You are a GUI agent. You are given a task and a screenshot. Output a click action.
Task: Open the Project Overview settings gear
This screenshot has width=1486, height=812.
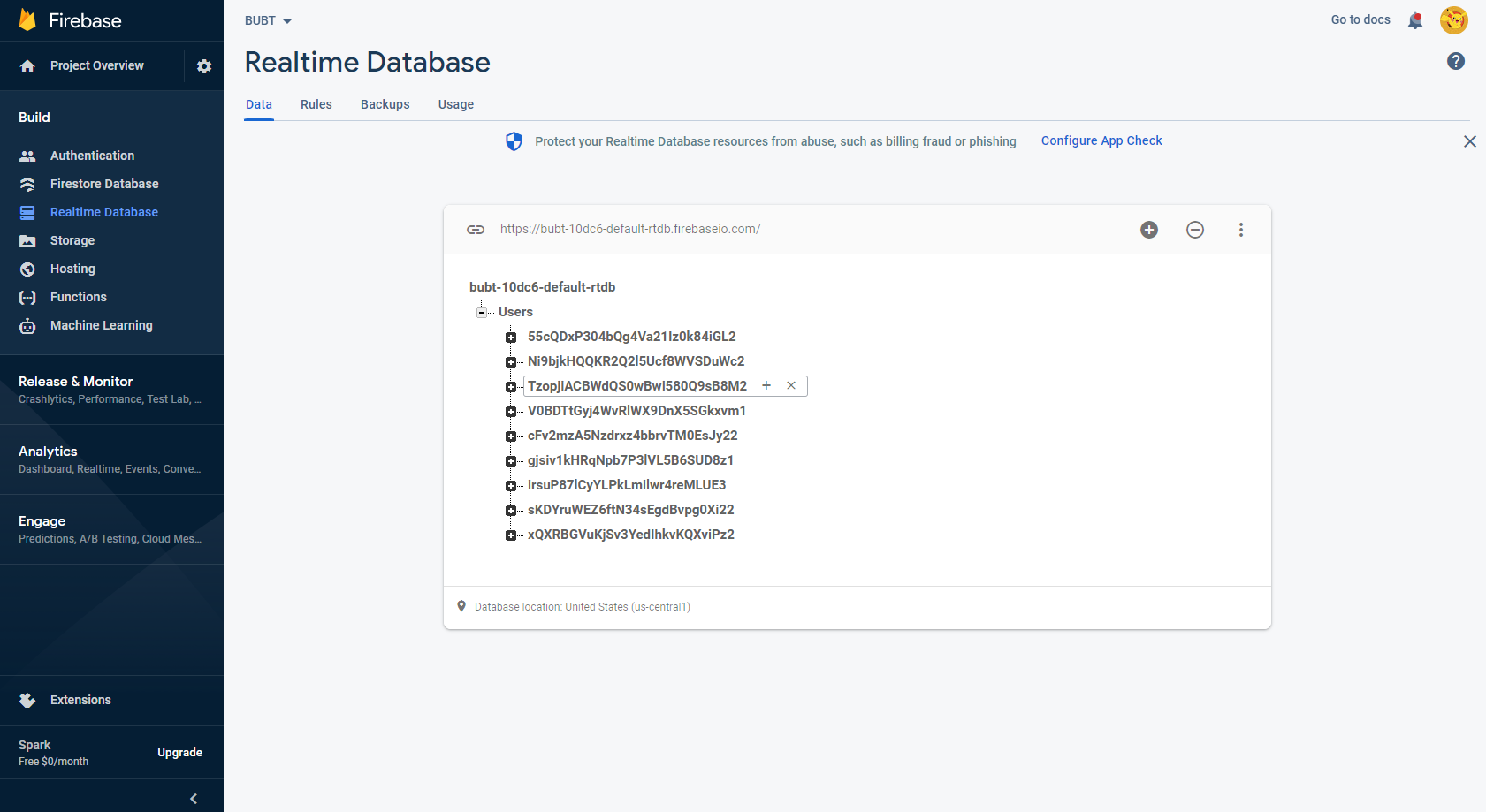(204, 65)
